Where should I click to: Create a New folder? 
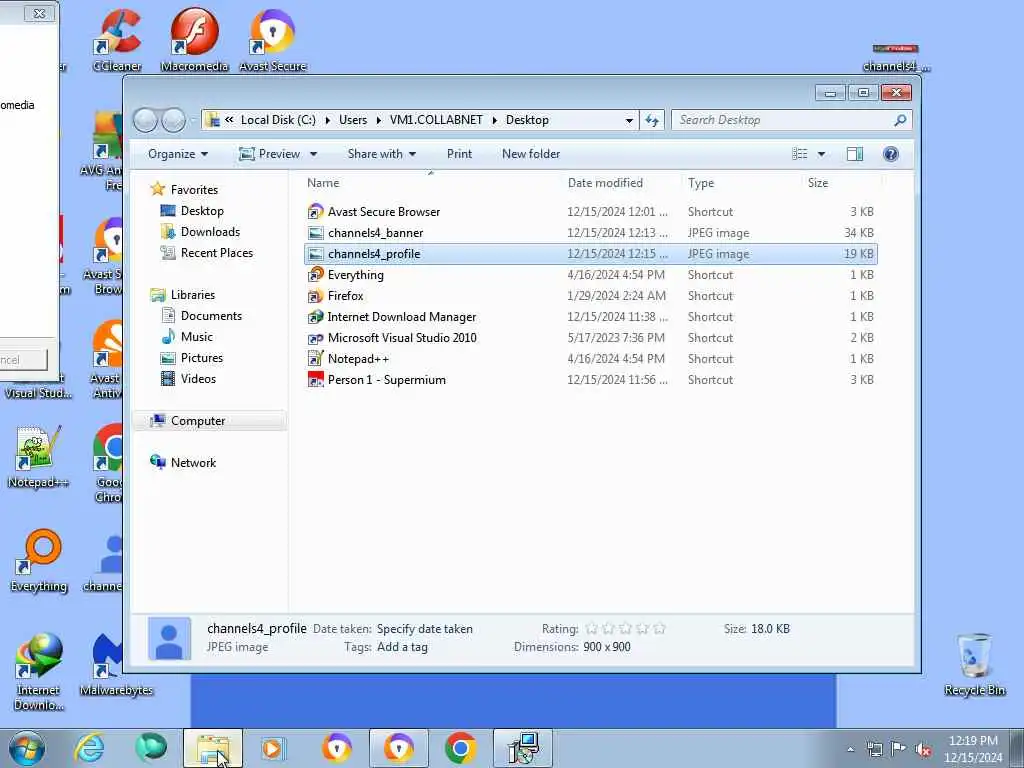(x=531, y=154)
